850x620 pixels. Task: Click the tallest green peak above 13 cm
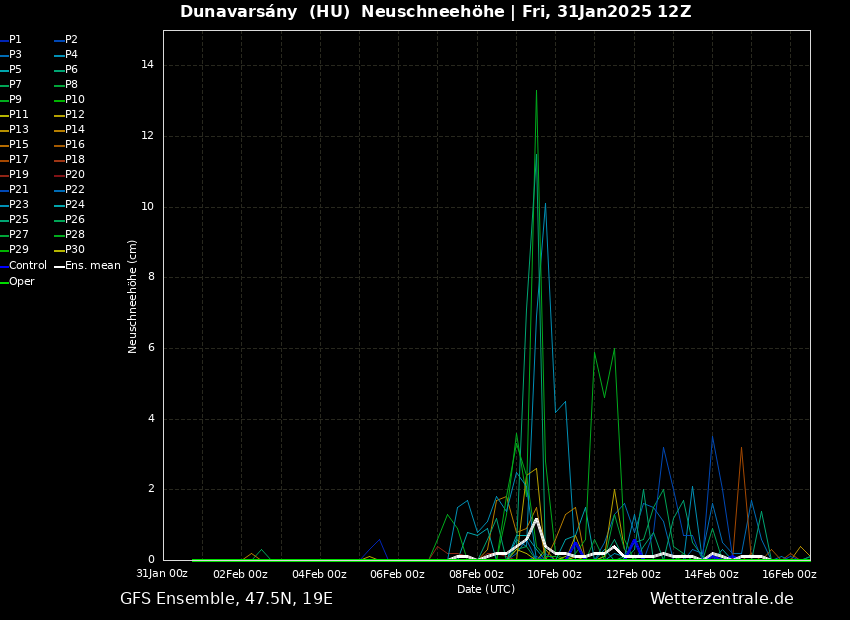click(x=536, y=91)
